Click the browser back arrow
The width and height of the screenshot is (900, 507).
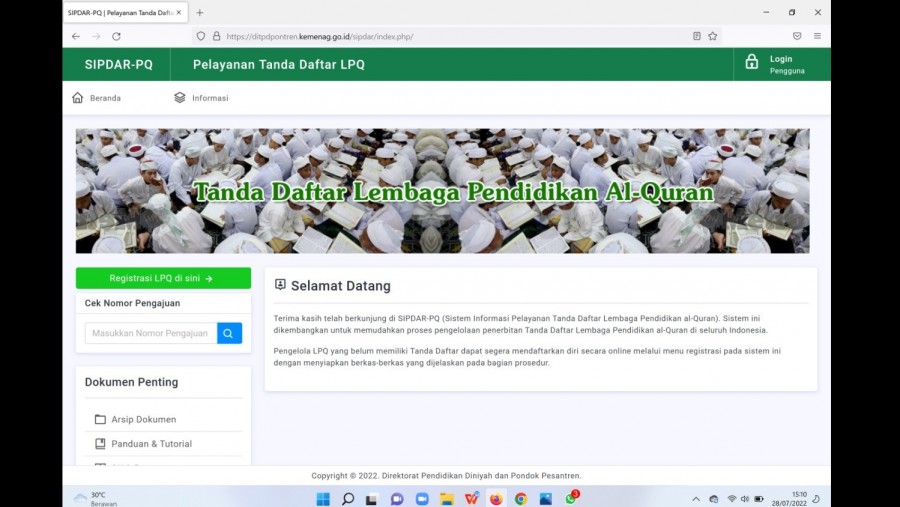coord(76,36)
